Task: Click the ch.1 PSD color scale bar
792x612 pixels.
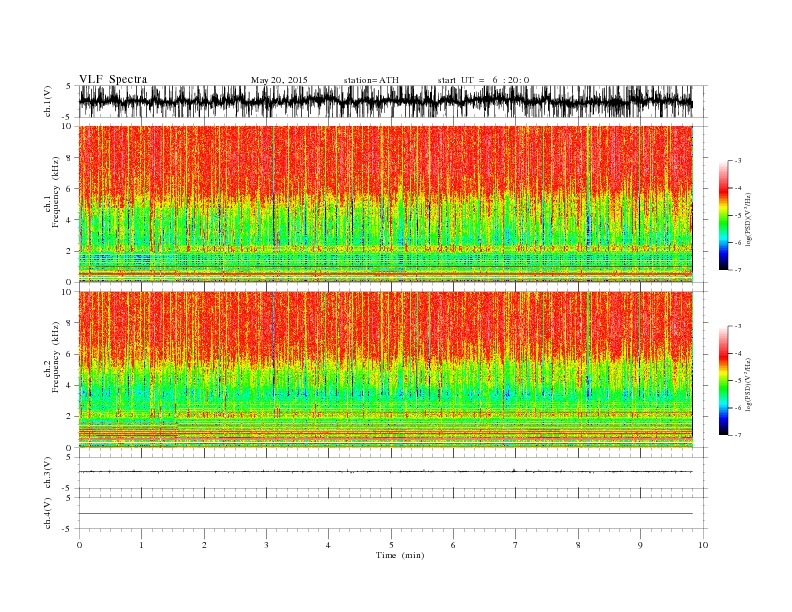Action: click(723, 215)
